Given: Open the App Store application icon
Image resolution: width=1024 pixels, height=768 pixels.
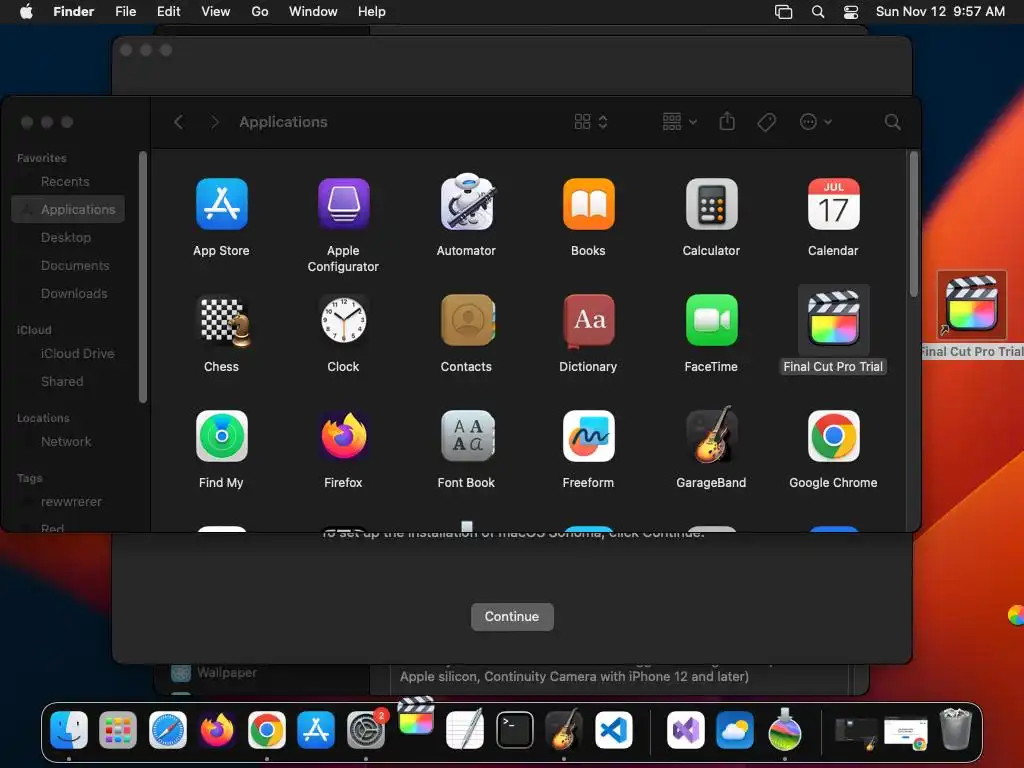Looking at the screenshot, I should pos(221,204).
